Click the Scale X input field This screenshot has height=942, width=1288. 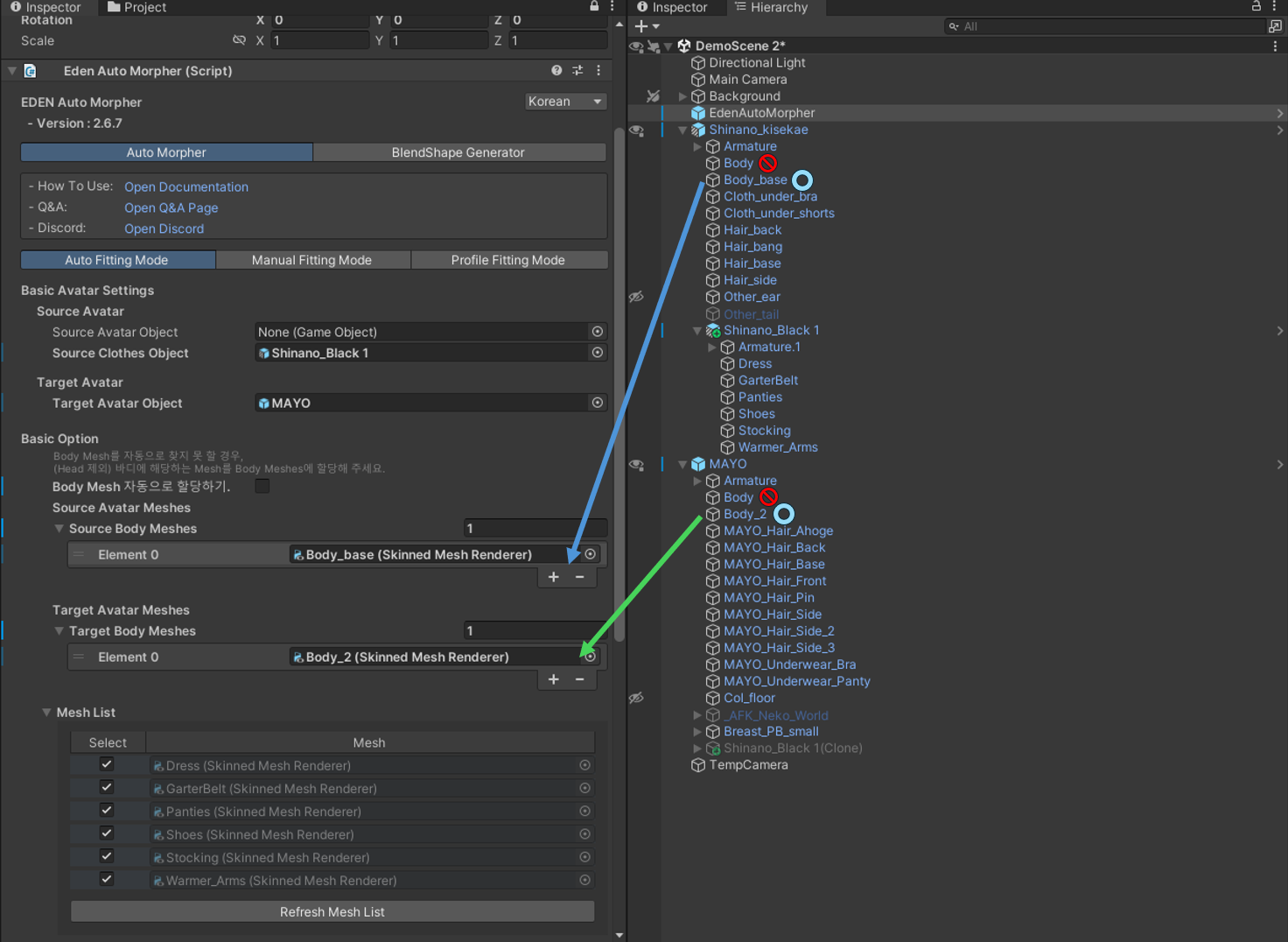320,40
